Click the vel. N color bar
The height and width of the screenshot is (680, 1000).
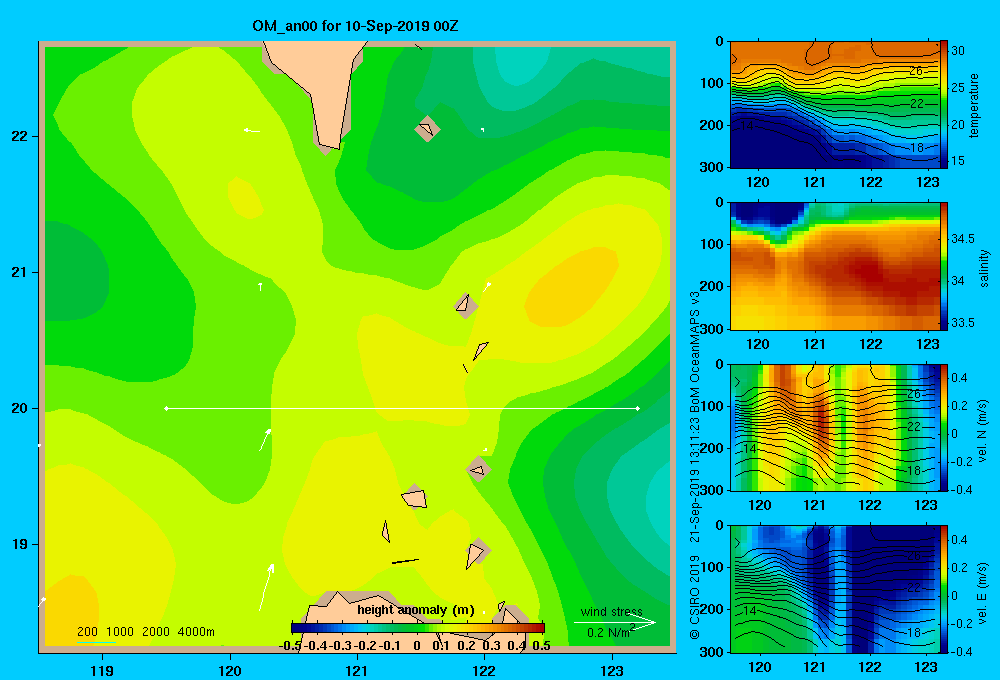coord(943,427)
